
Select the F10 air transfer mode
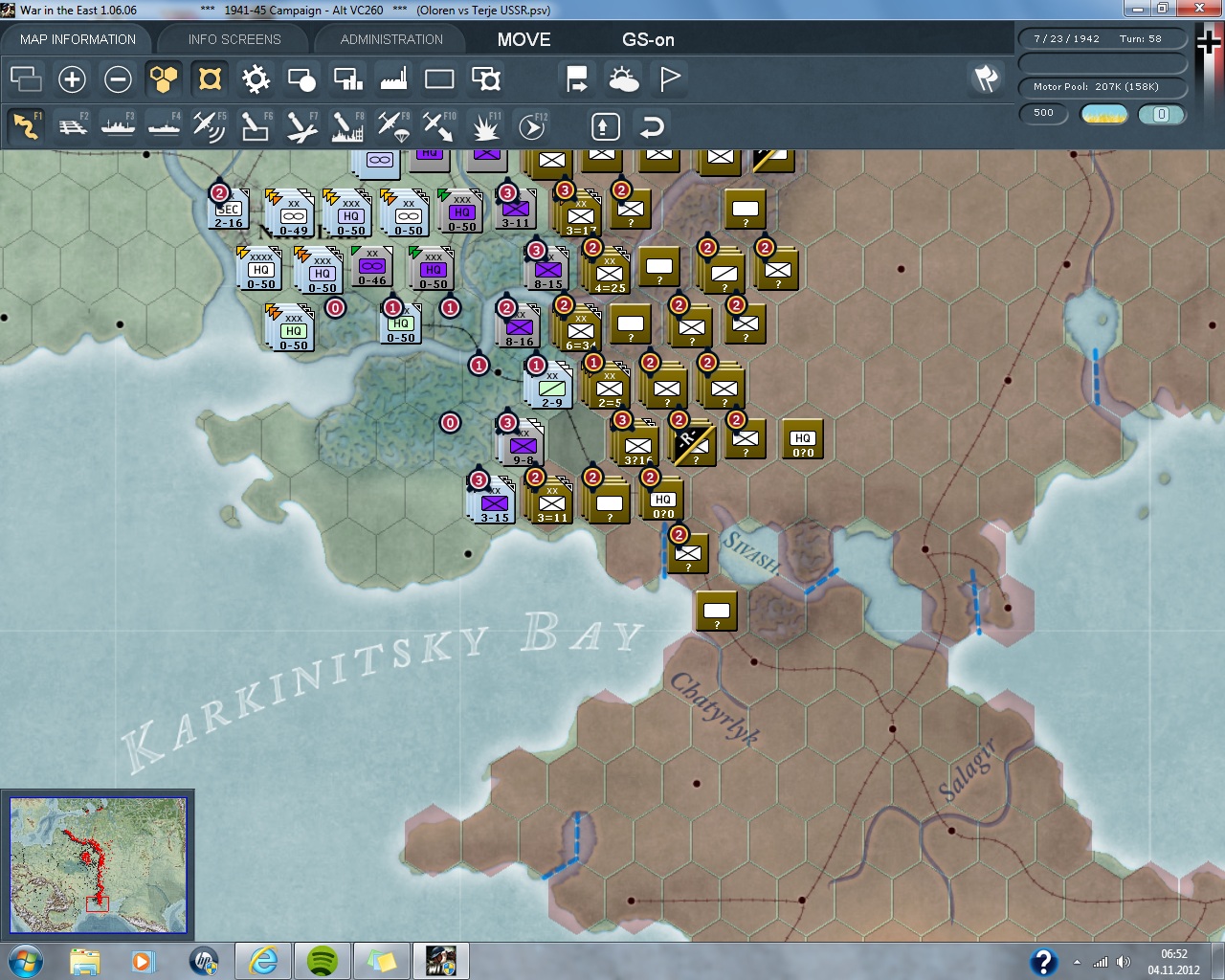(439, 126)
